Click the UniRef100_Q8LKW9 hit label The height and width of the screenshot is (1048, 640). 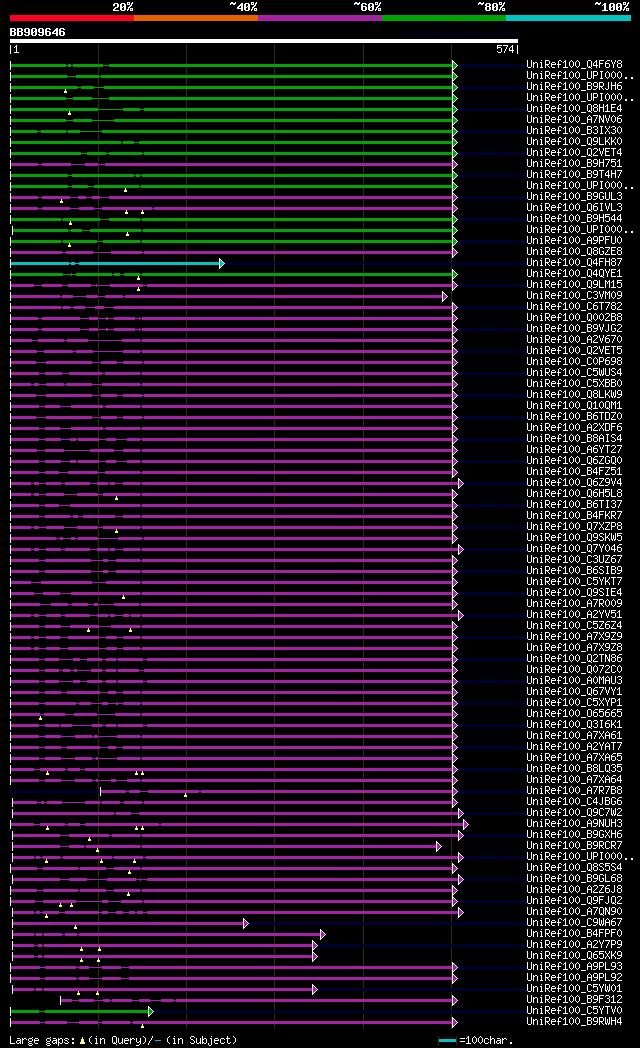574,395
